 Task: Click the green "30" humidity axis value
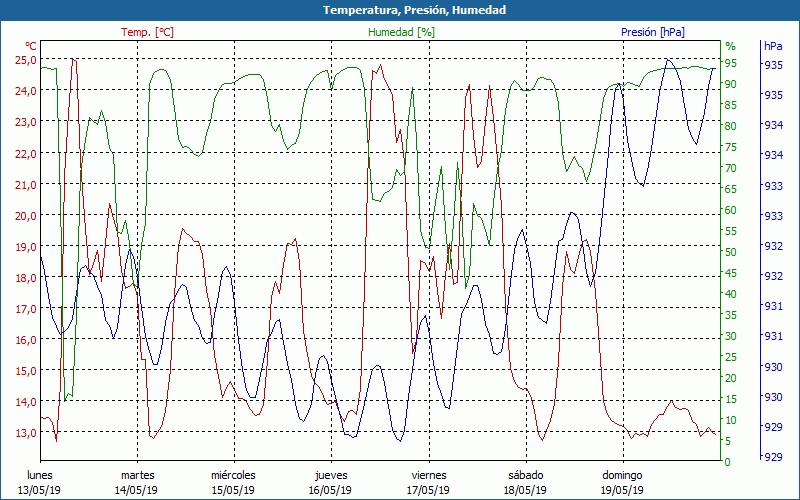tap(731, 336)
